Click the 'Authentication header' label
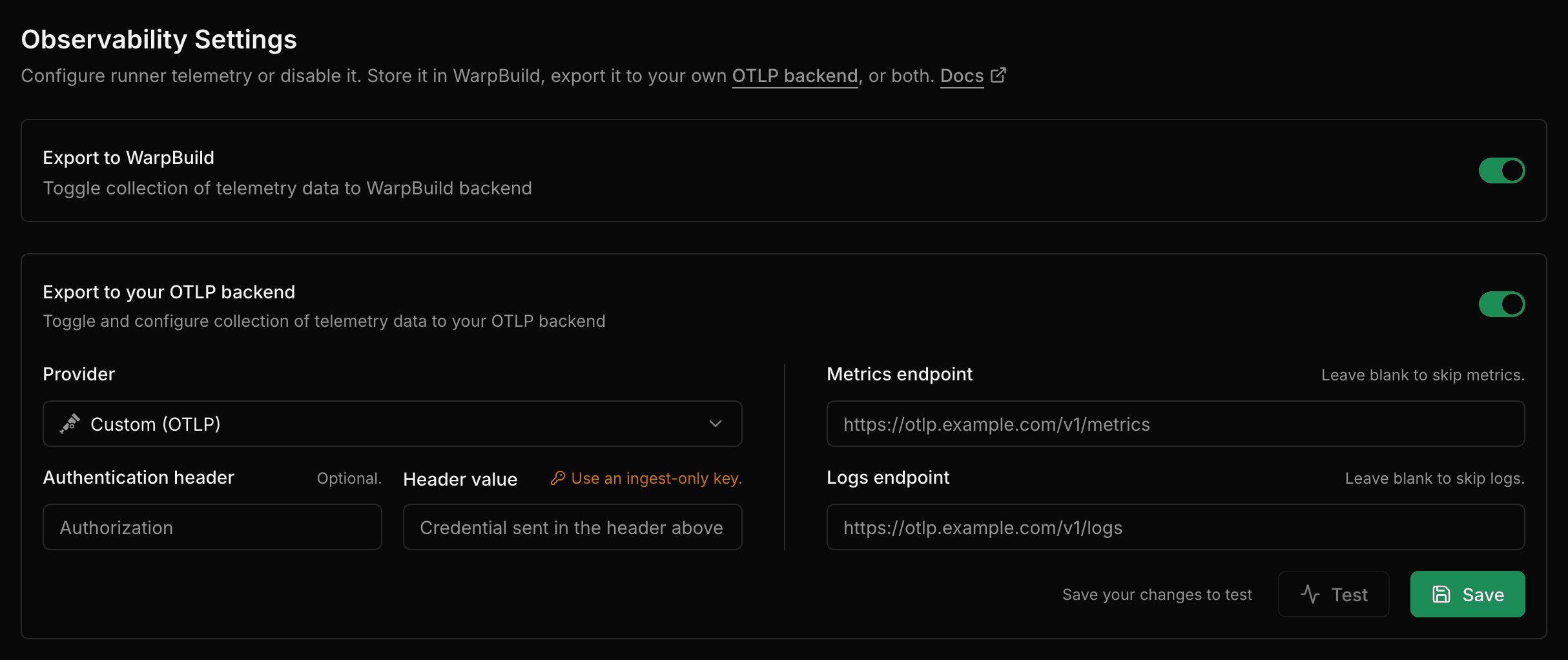The image size is (1568, 660). [139, 477]
